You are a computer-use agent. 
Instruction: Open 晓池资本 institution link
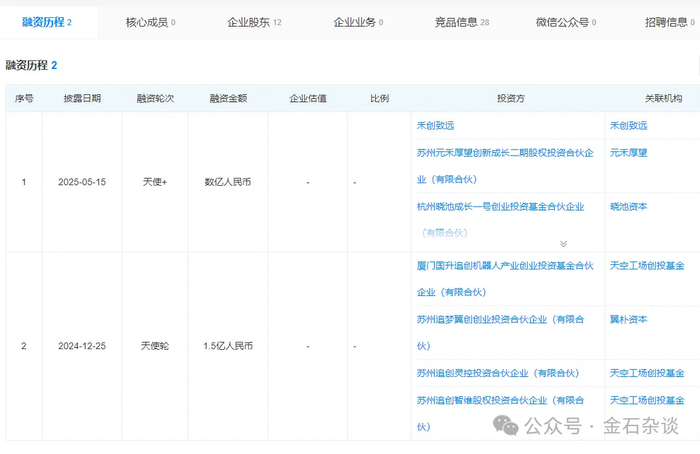(x=629, y=206)
